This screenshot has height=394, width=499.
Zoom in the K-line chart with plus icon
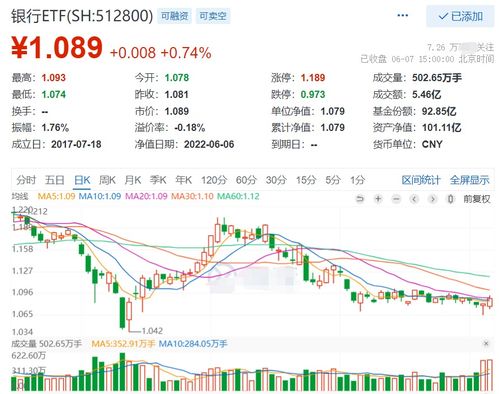(x=378, y=199)
